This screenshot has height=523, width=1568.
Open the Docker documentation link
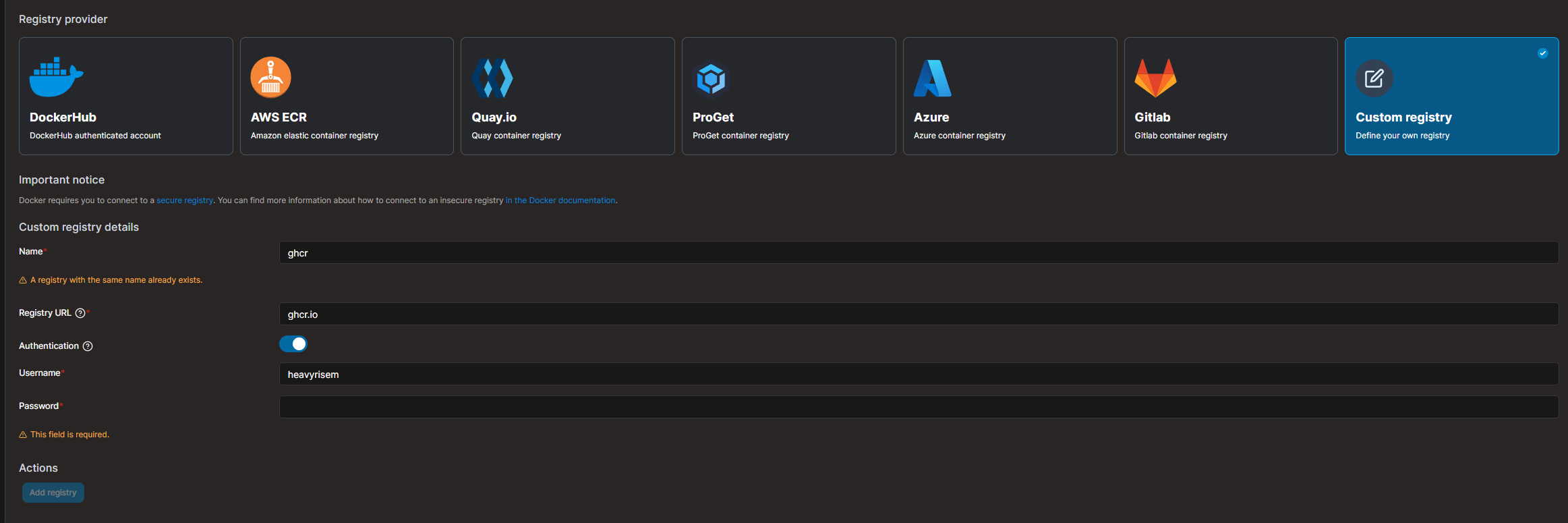(560, 200)
